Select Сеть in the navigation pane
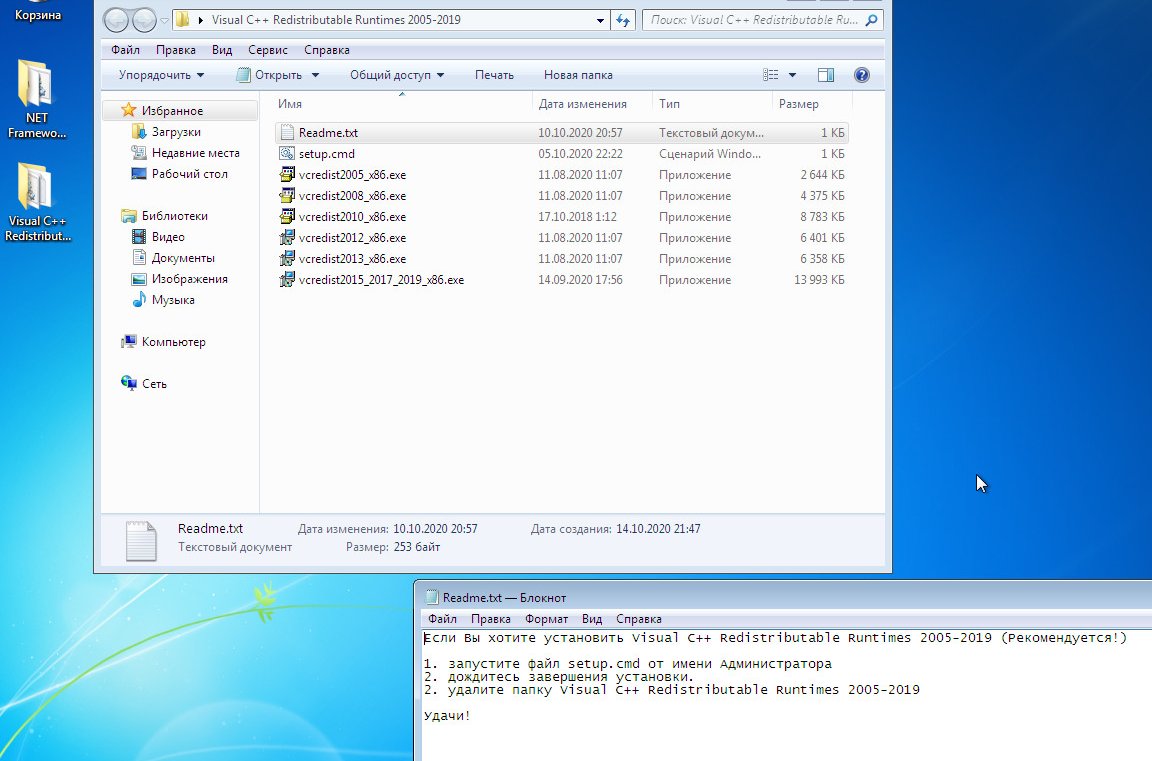The height and width of the screenshot is (761, 1152). click(x=154, y=383)
